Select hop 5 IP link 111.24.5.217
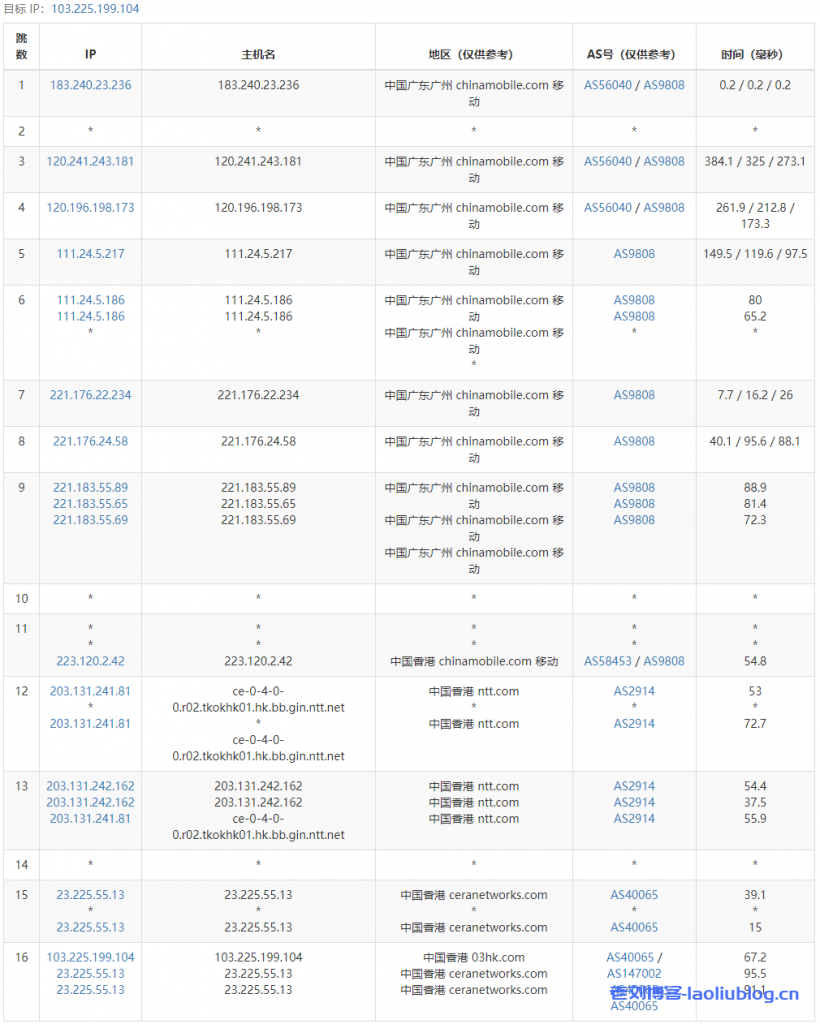The width and height of the screenshot is (820, 1024). (x=90, y=254)
